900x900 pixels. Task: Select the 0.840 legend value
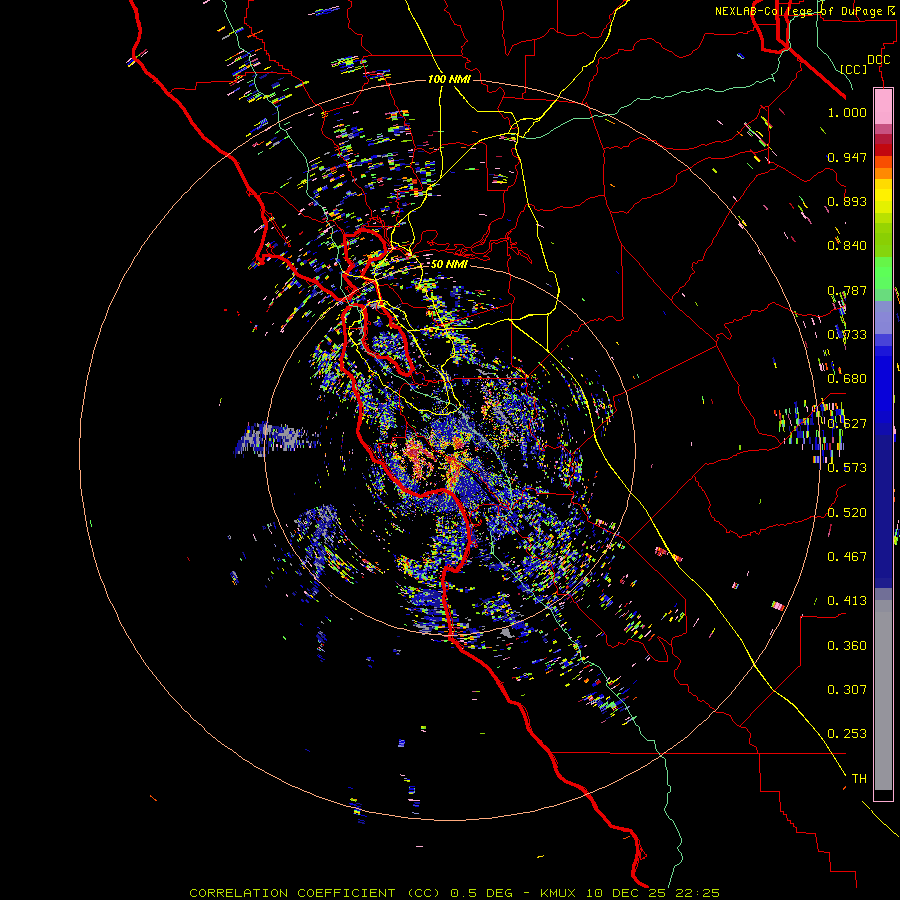tap(847, 246)
